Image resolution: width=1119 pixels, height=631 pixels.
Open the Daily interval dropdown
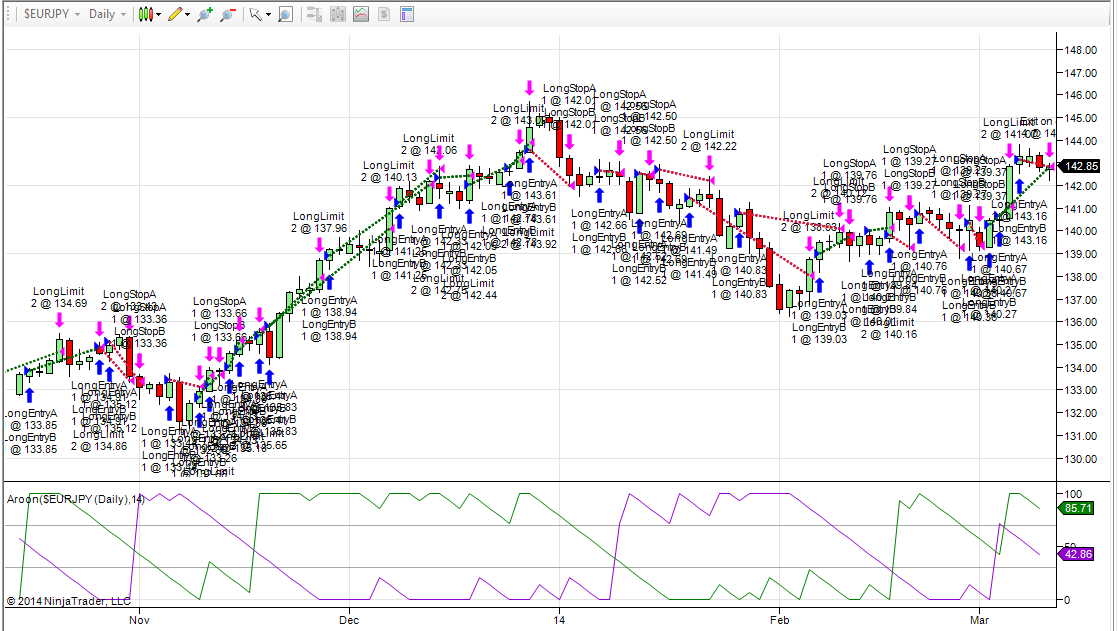tap(108, 14)
